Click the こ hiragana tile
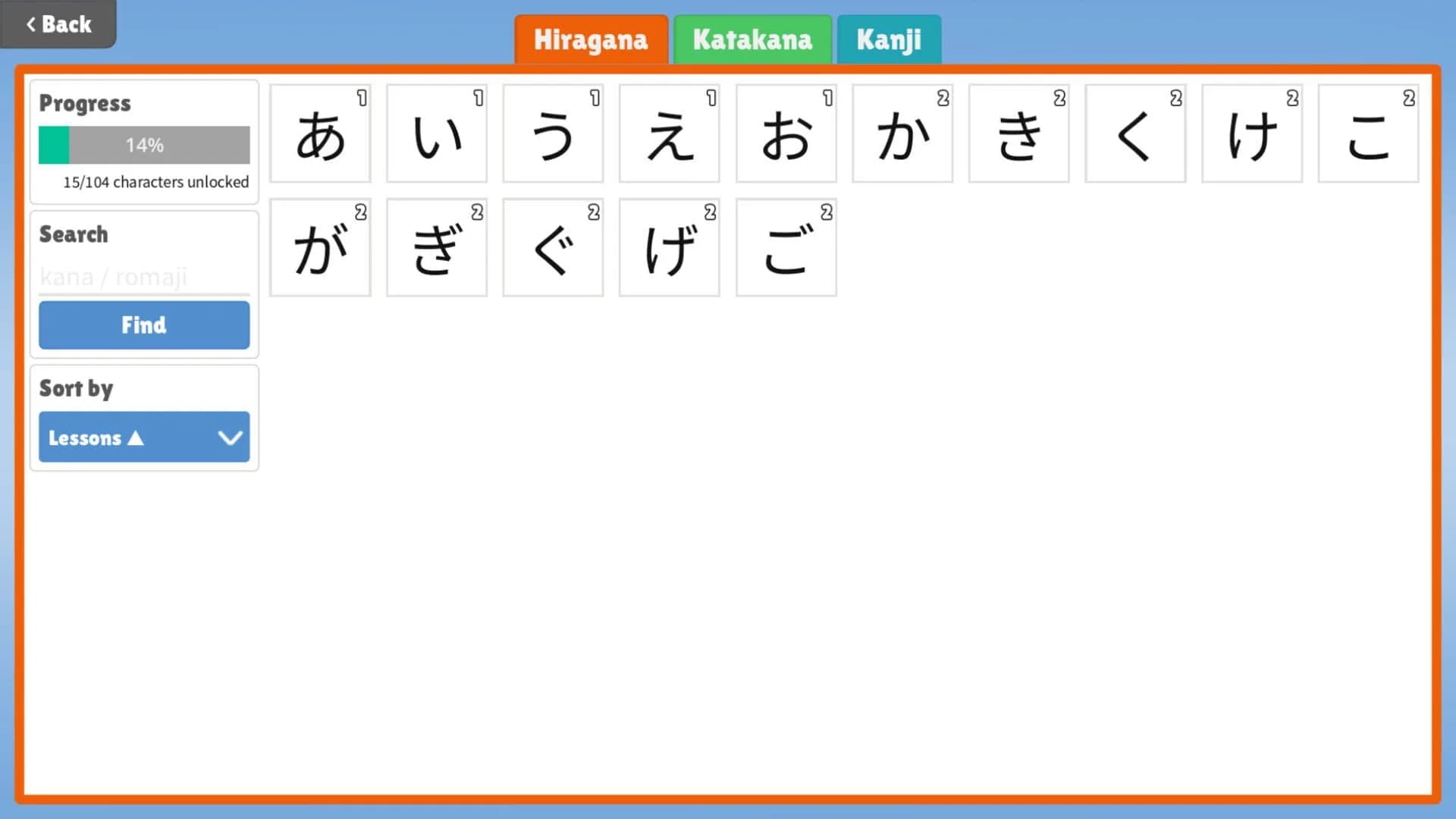This screenshot has height=819, width=1456. [1368, 133]
